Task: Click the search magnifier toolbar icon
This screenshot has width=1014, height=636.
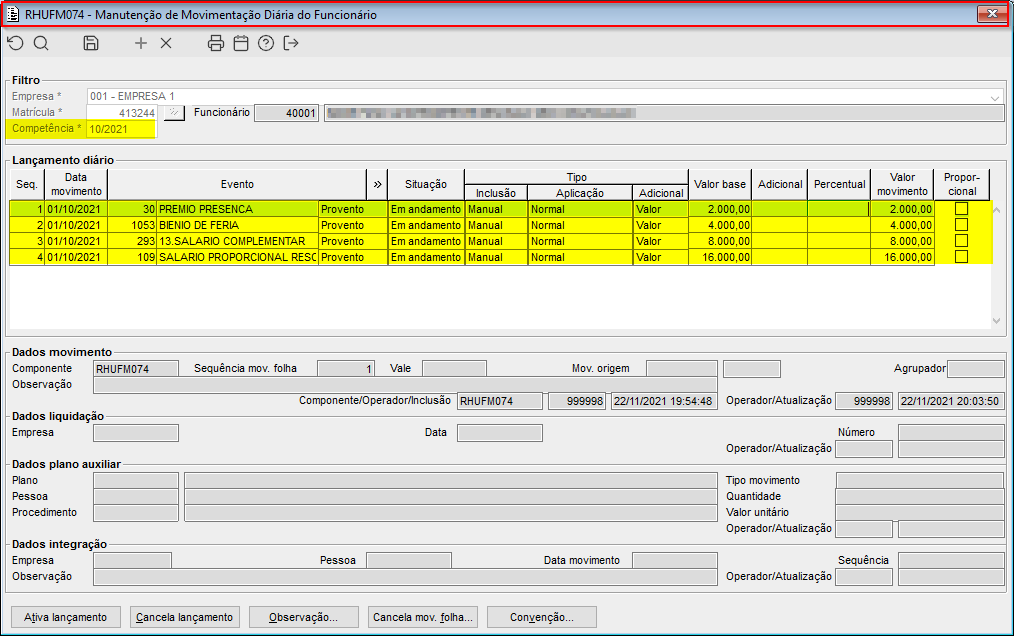Action: [41, 43]
